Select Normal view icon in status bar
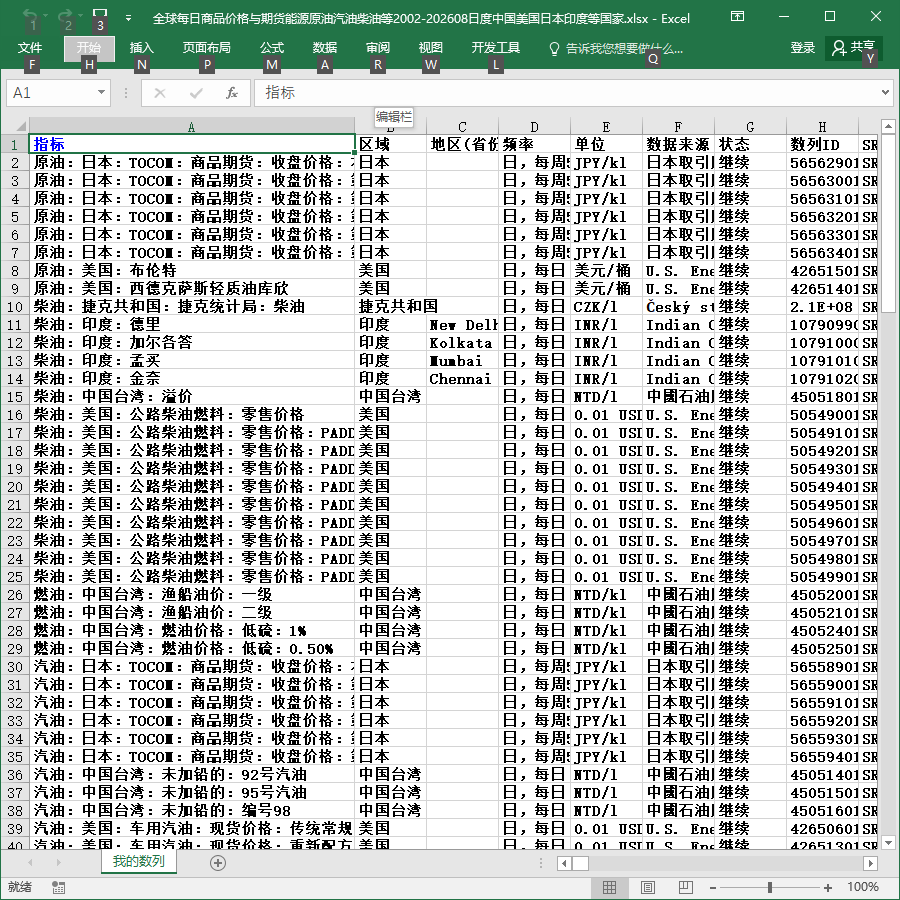 pos(610,887)
